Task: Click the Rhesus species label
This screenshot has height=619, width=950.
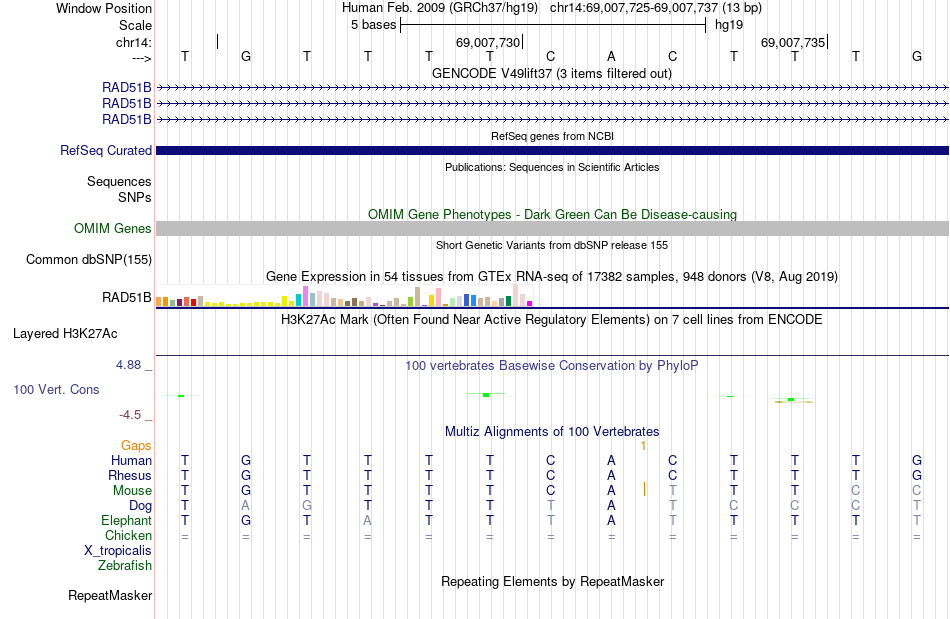Action: pyautogui.click(x=130, y=476)
